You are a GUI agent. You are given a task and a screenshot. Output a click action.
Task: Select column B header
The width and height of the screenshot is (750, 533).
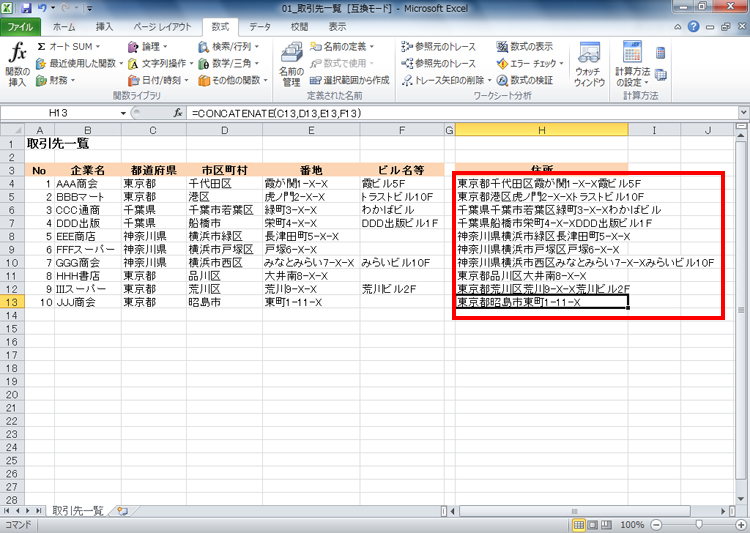(x=88, y=130)
